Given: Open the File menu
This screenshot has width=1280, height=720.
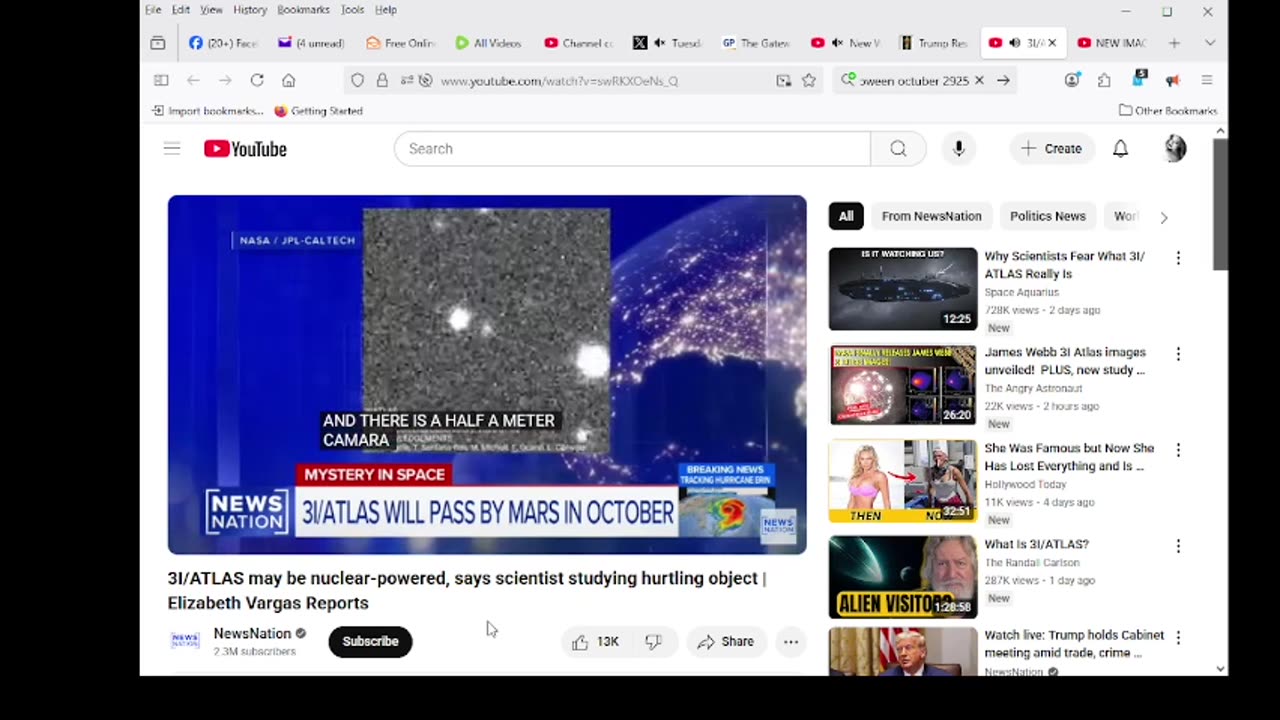Looking at the screenshot, I should (x=153, y=10).
